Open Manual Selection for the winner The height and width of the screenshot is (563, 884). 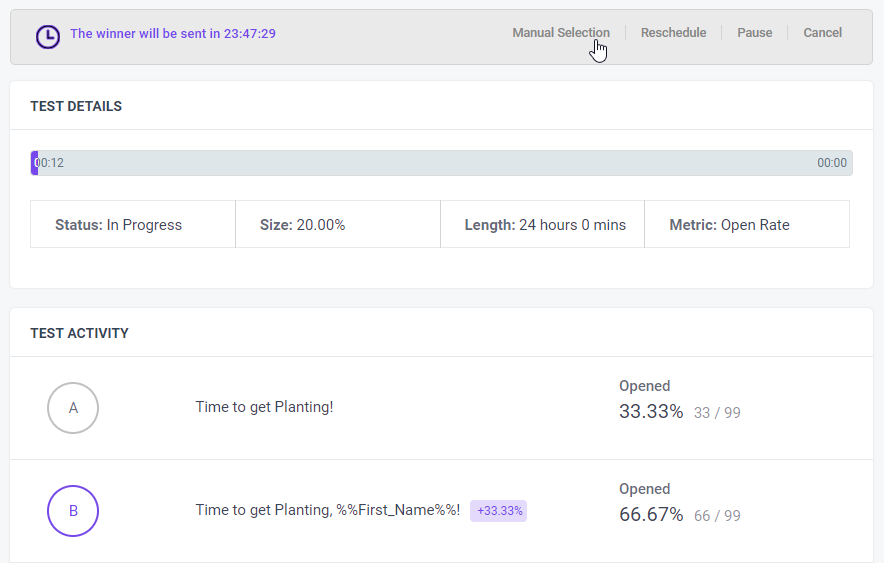coord(561,33)
